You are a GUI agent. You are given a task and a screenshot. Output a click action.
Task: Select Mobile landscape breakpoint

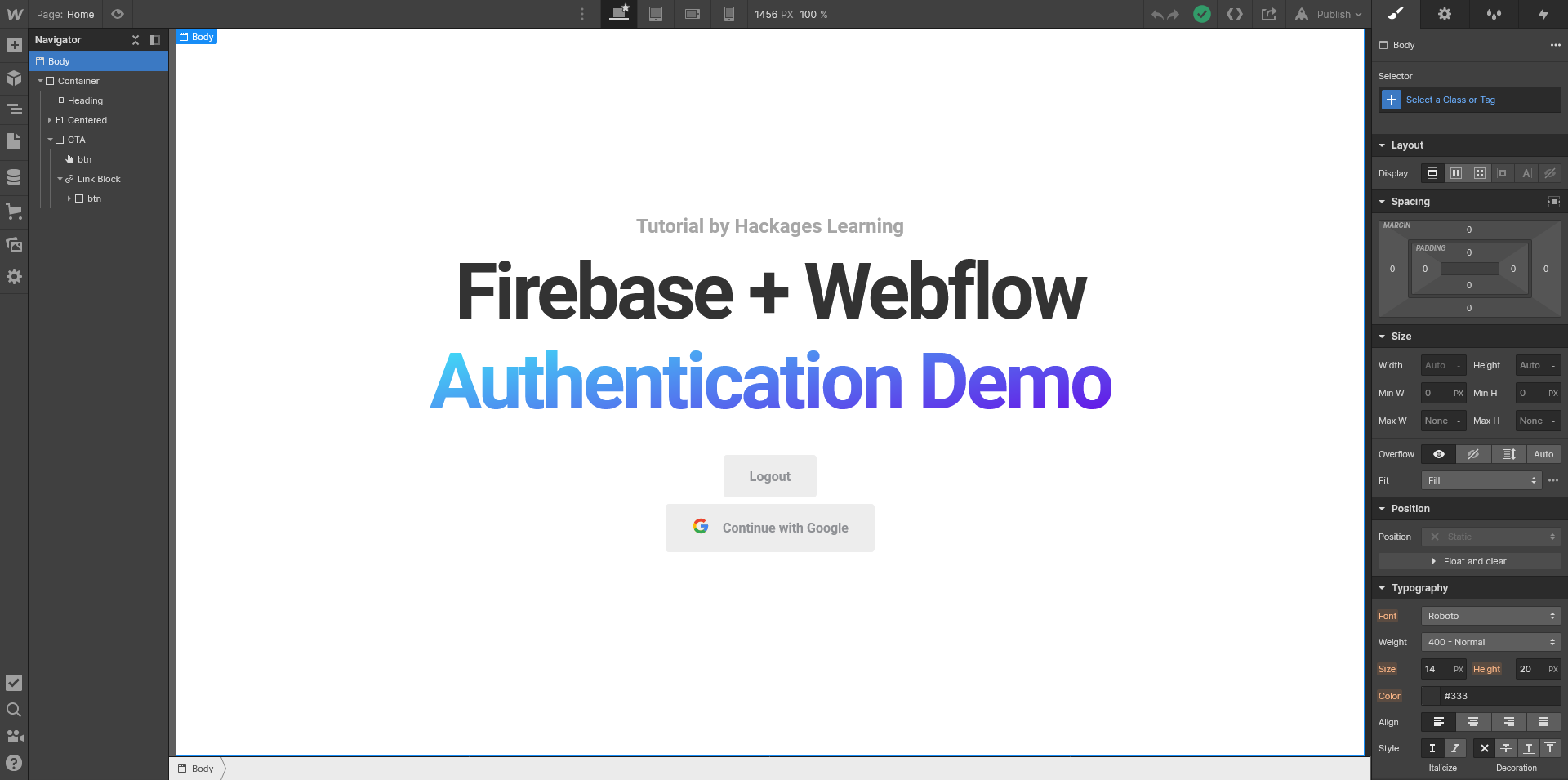coord(693,14)
